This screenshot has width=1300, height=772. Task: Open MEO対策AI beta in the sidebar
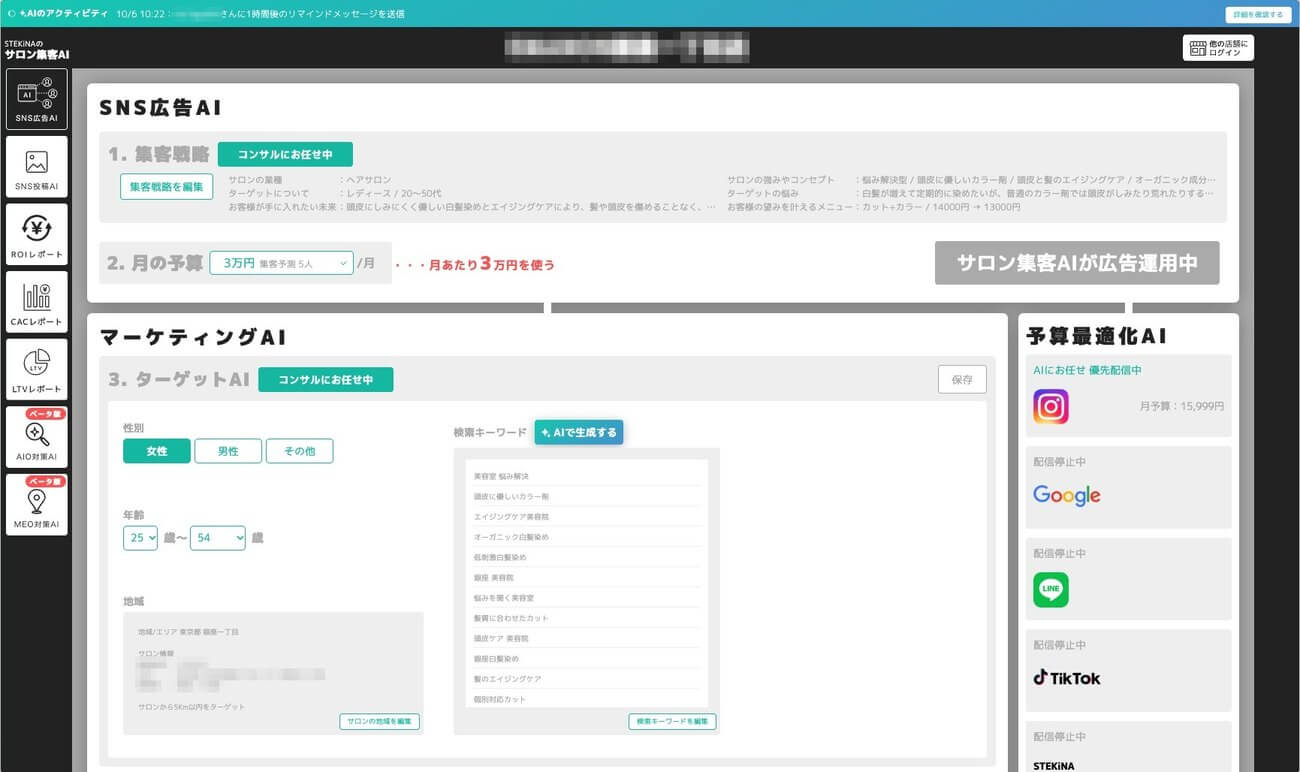click(37, 505)
